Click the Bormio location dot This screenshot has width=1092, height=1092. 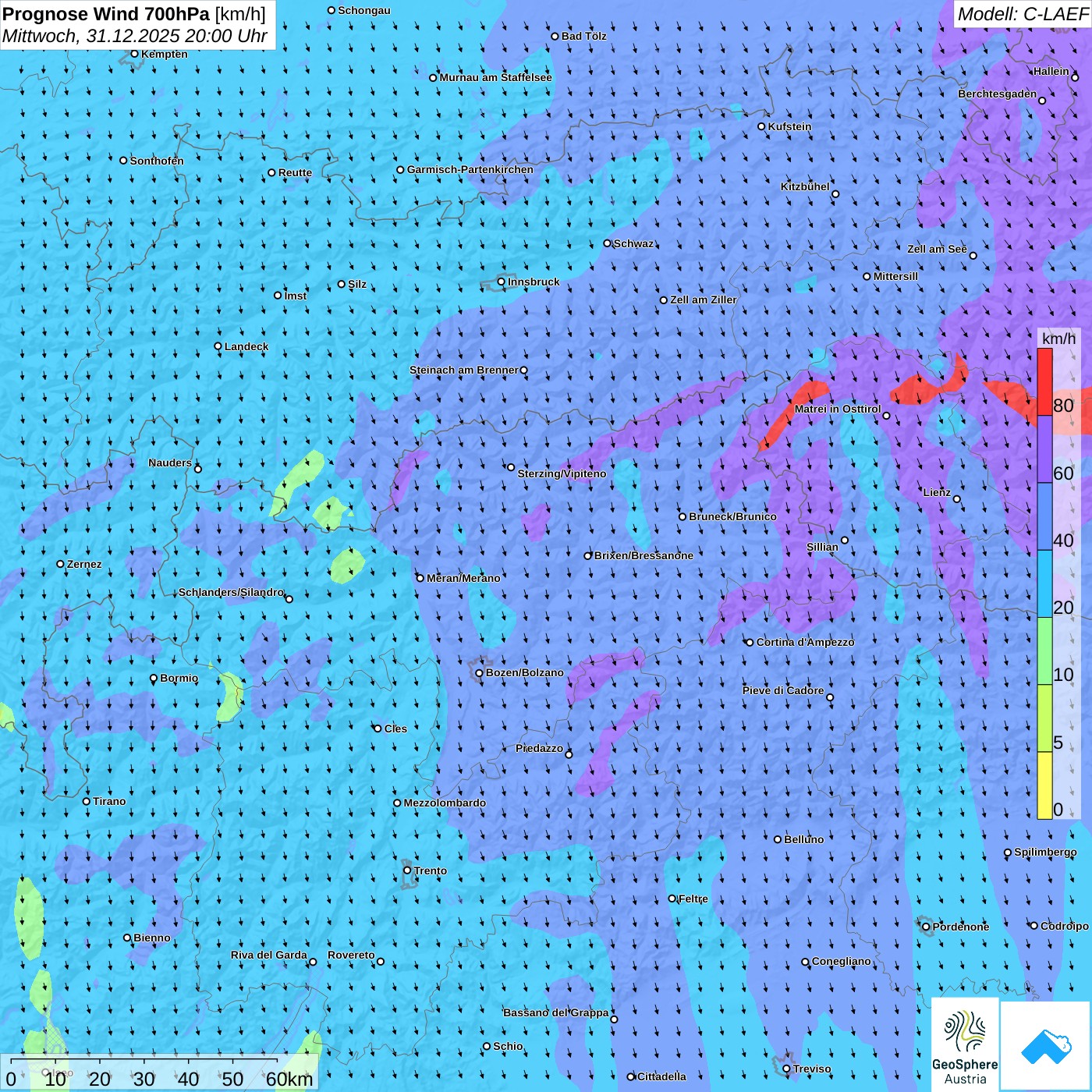pos(154,679)
